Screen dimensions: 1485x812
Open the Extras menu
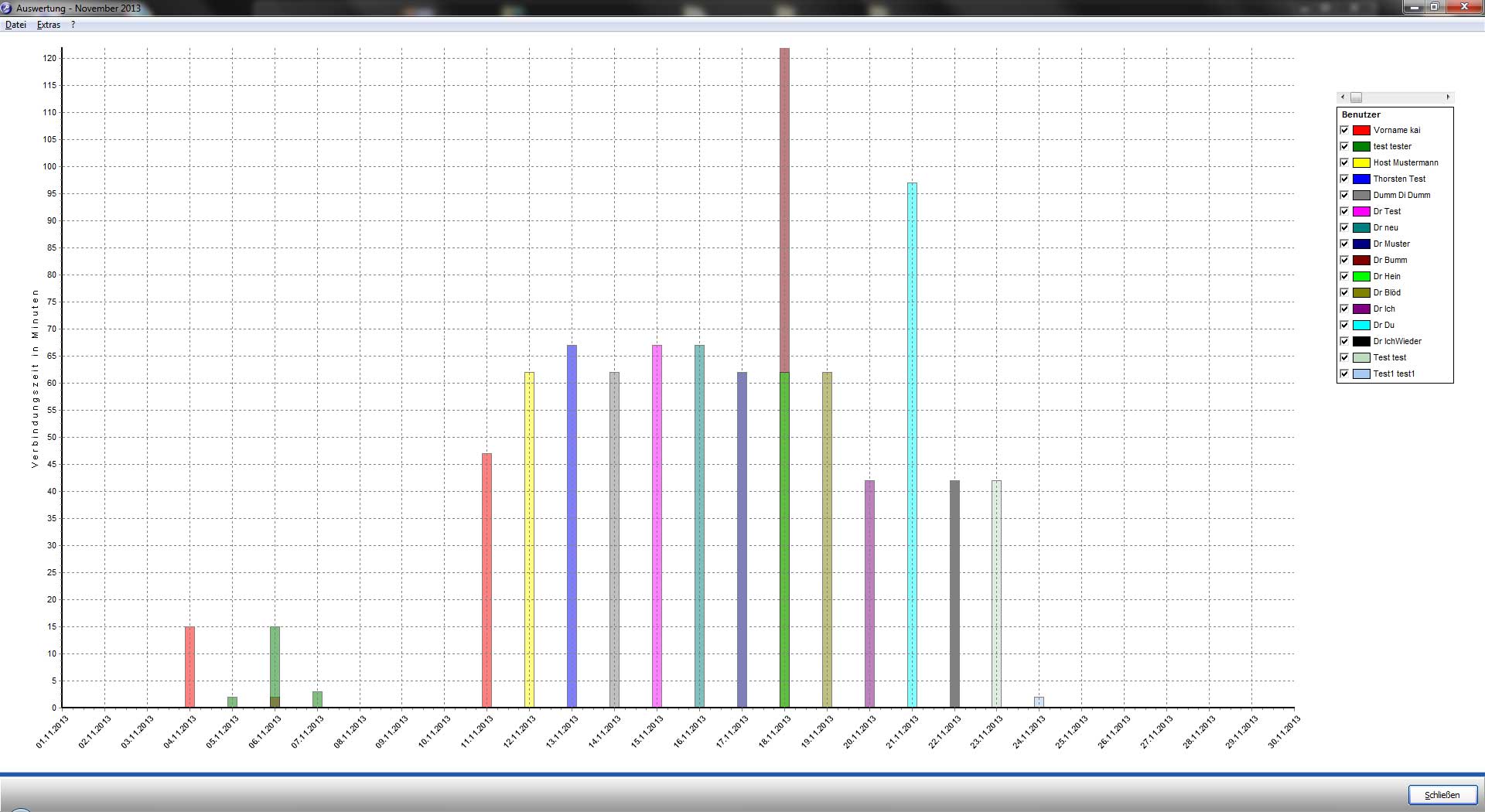coord(49,25)
